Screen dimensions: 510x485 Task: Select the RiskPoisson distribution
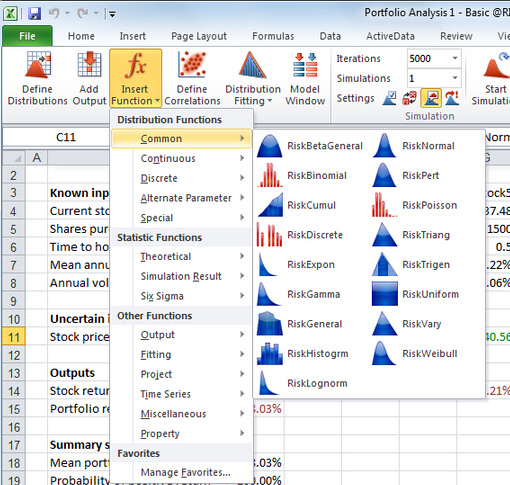pyautogui.click(x=415, y=205)
